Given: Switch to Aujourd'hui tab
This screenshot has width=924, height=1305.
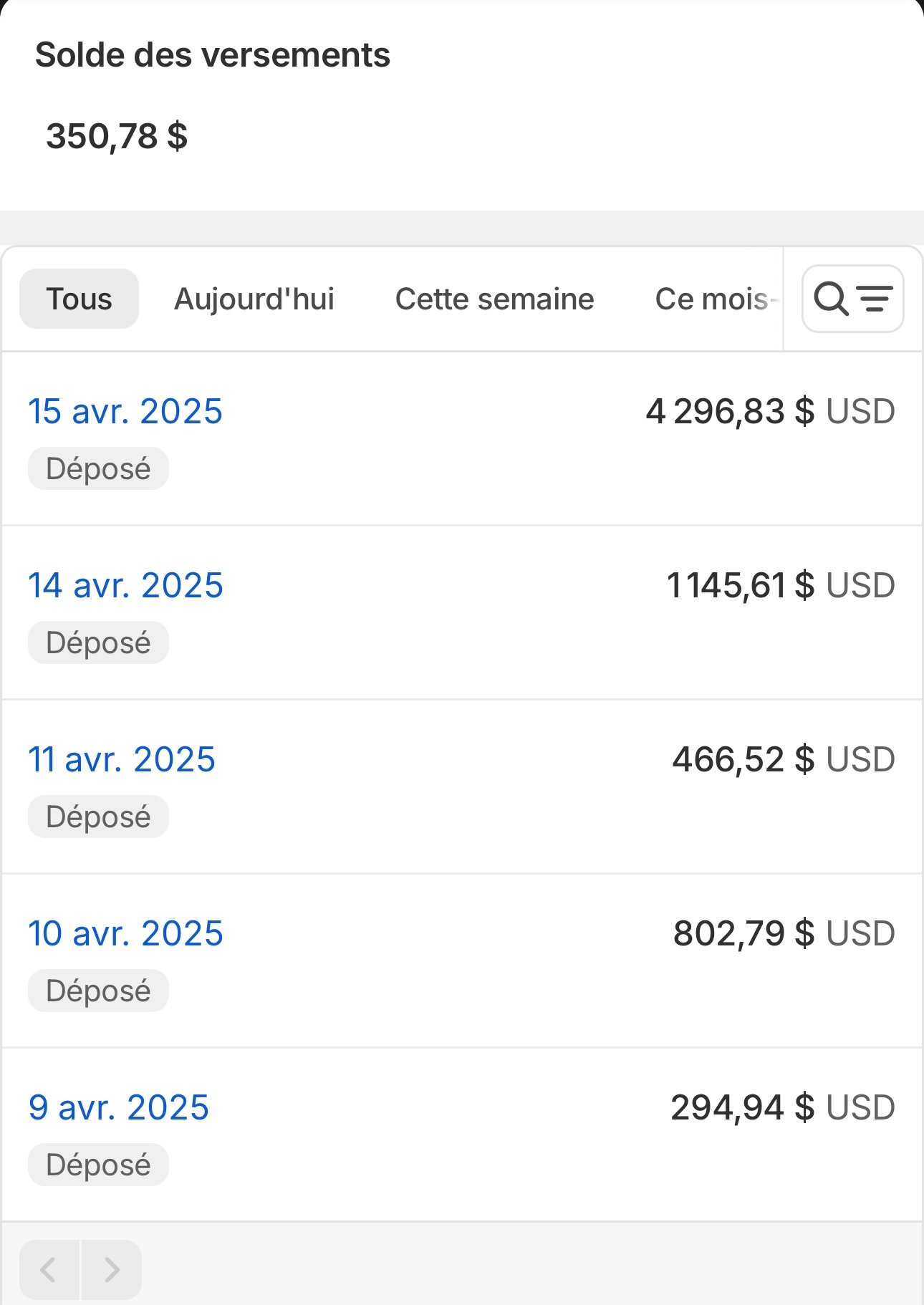Looking at the screenshot, I should click(254, 299).
